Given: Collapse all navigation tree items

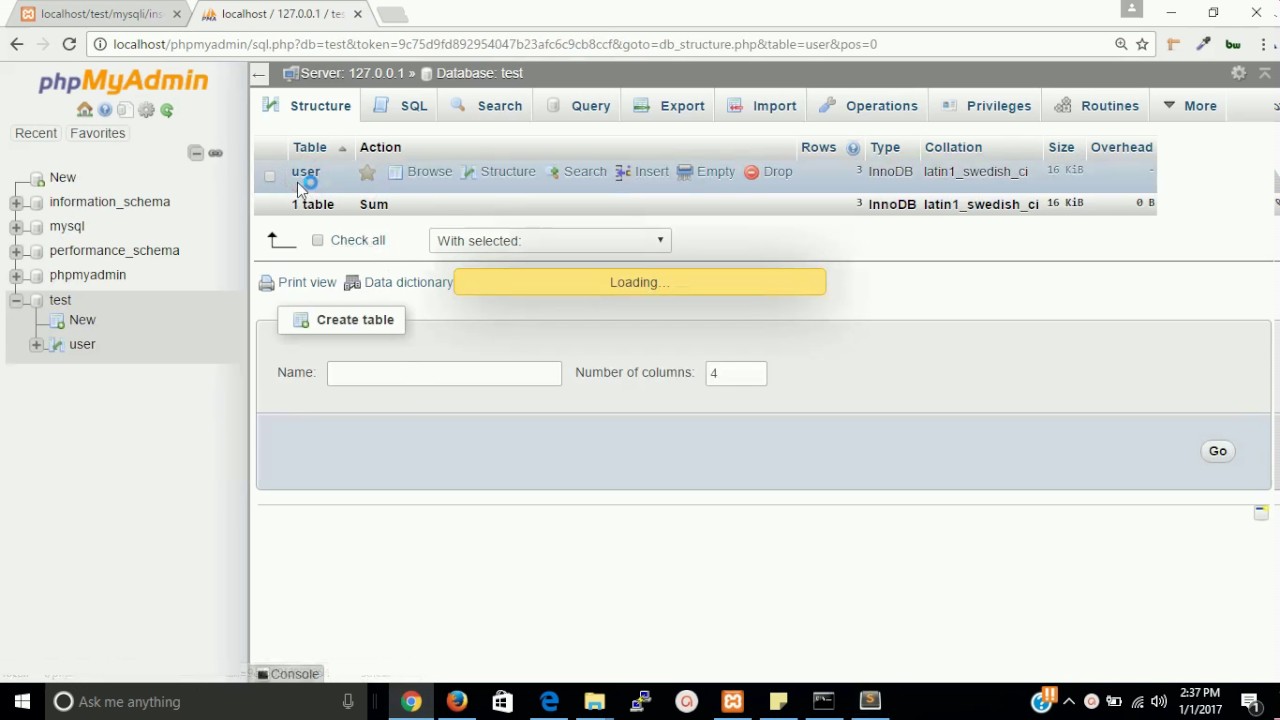Looking at the screenshot, I should click(196, 153).
